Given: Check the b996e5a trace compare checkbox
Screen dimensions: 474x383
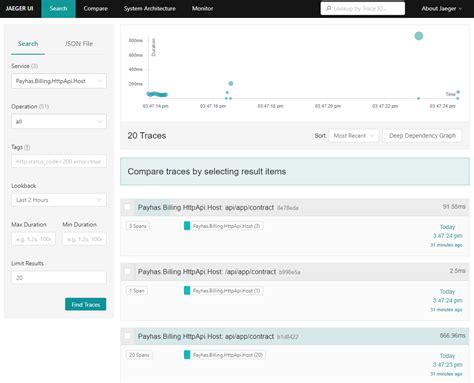Looking at the screenshot, I should (x=127, y=272).
